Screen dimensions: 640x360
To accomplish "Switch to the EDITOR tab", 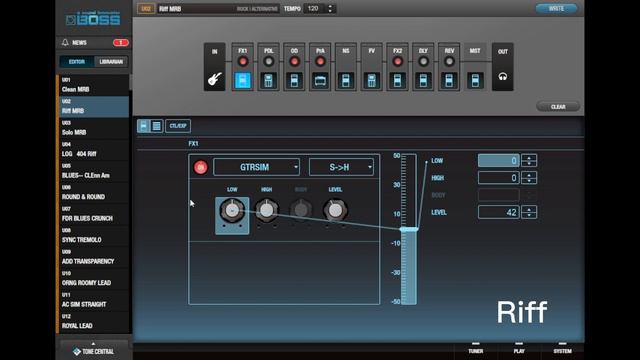I will [77, 62].
